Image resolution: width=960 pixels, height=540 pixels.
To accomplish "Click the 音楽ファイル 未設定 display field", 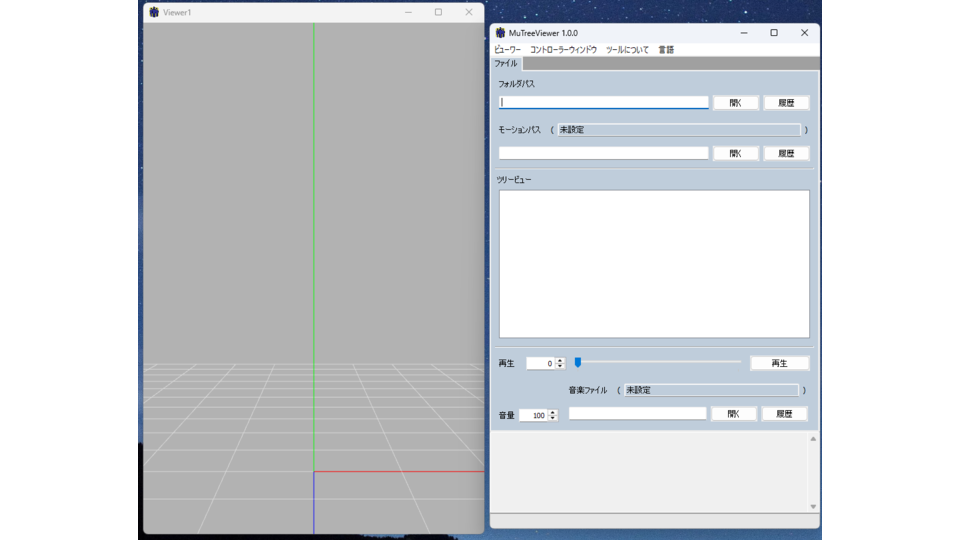I will [x=711, y=390].
